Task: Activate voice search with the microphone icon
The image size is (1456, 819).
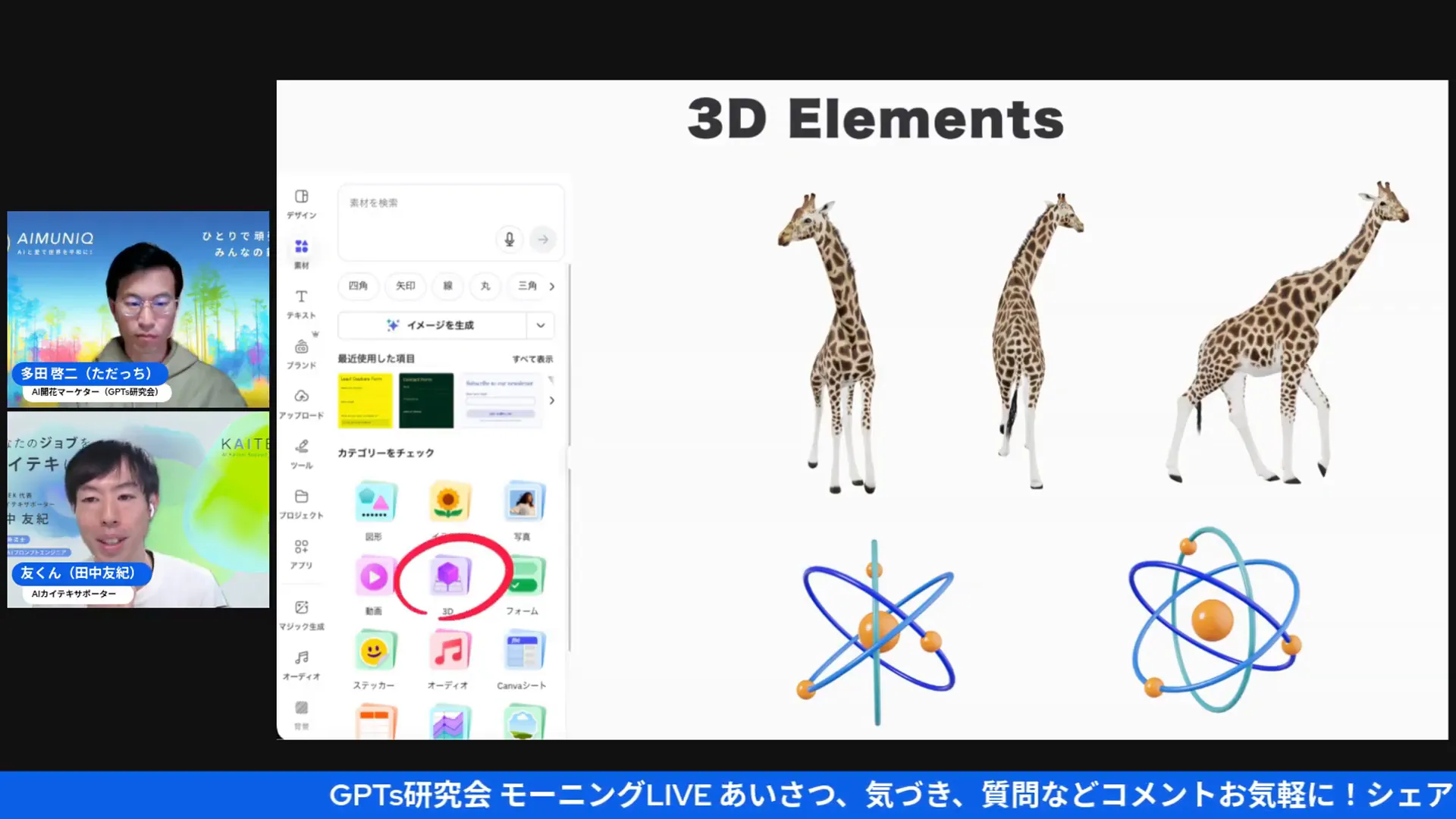Action: pos(508,240)
